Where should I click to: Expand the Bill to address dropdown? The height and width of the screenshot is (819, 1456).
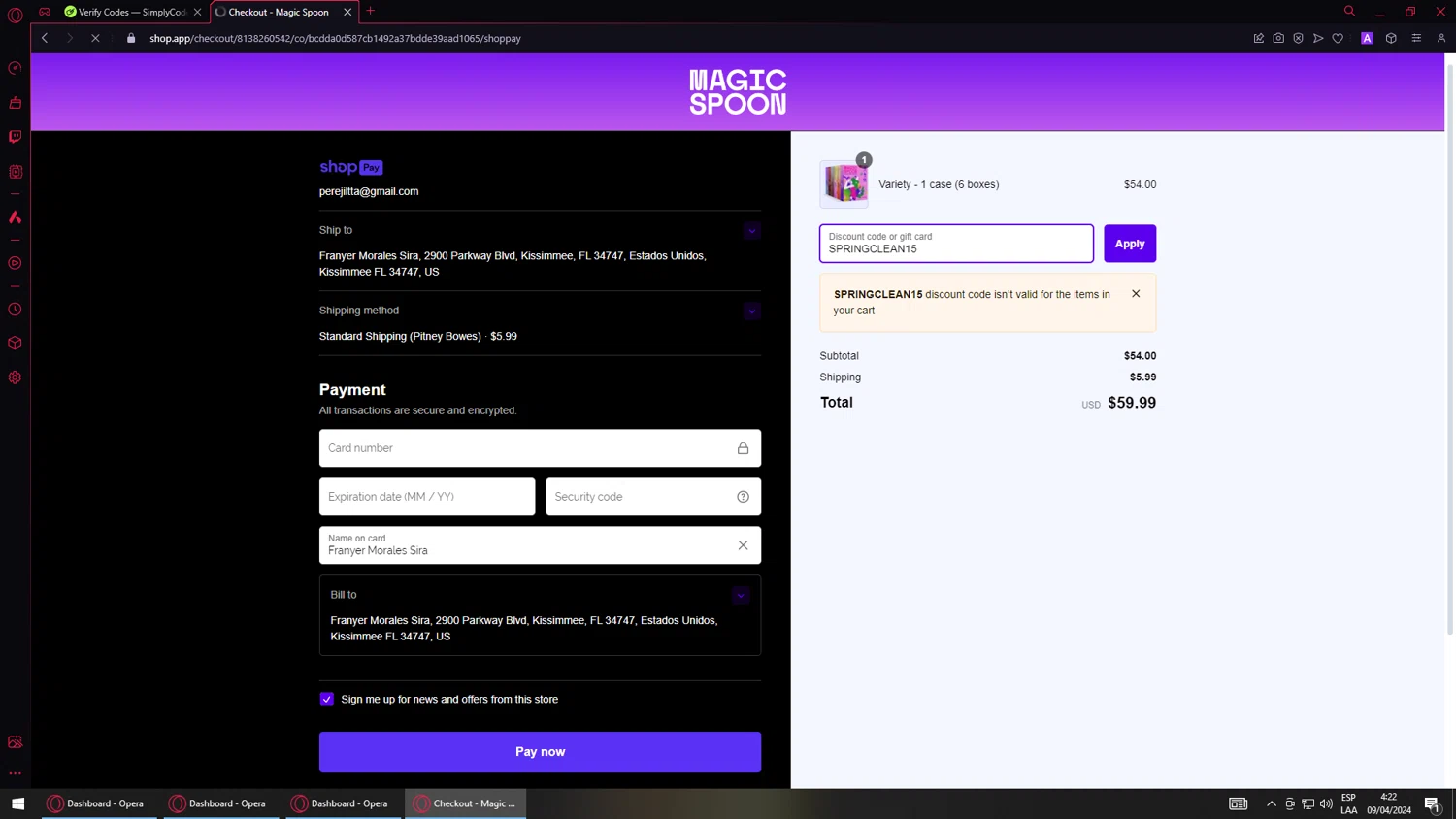740,596
